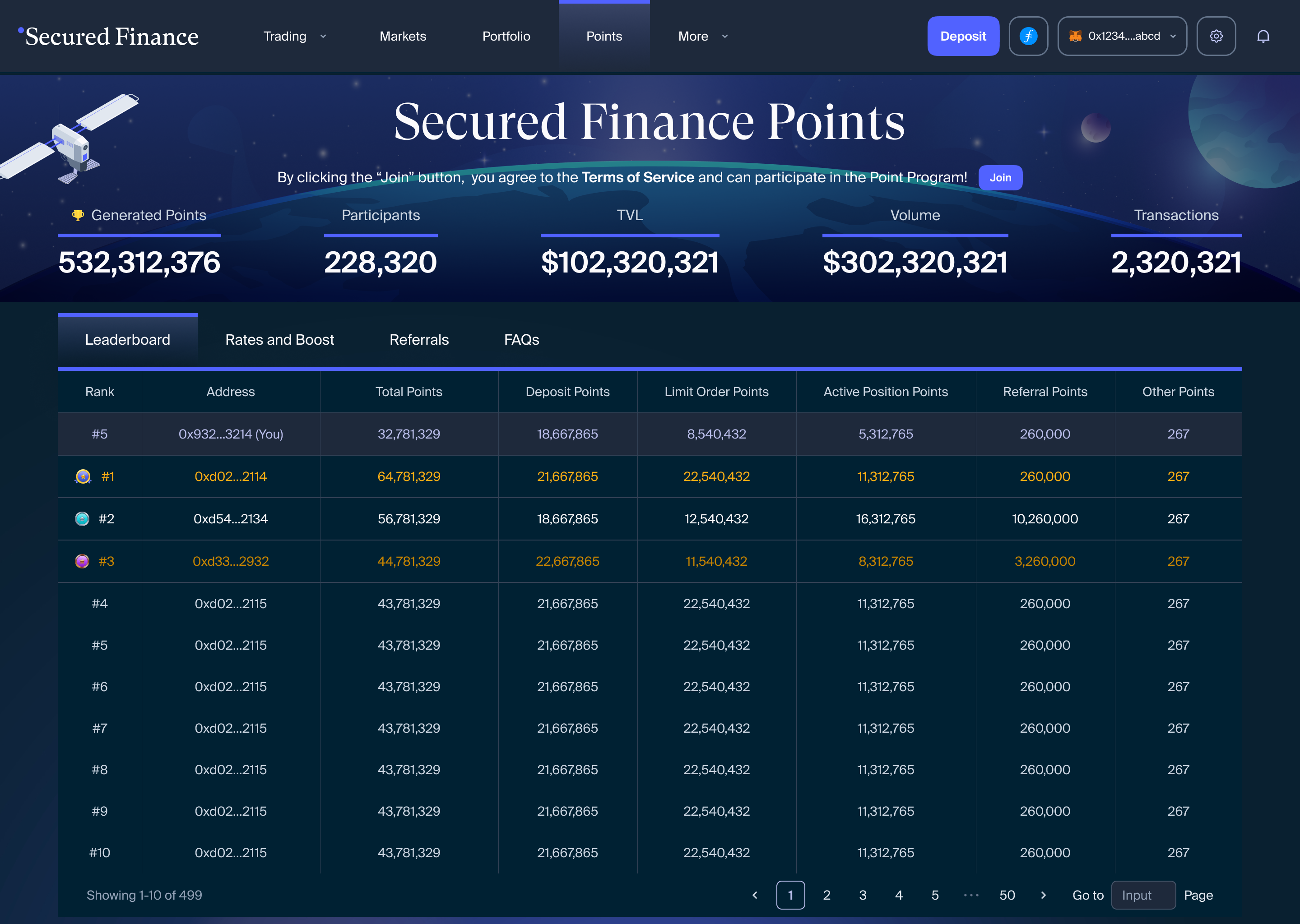Click address 0xd54...2134
Image resolution: width=1300 pixels, height=924 pixels.
point(231,519)
